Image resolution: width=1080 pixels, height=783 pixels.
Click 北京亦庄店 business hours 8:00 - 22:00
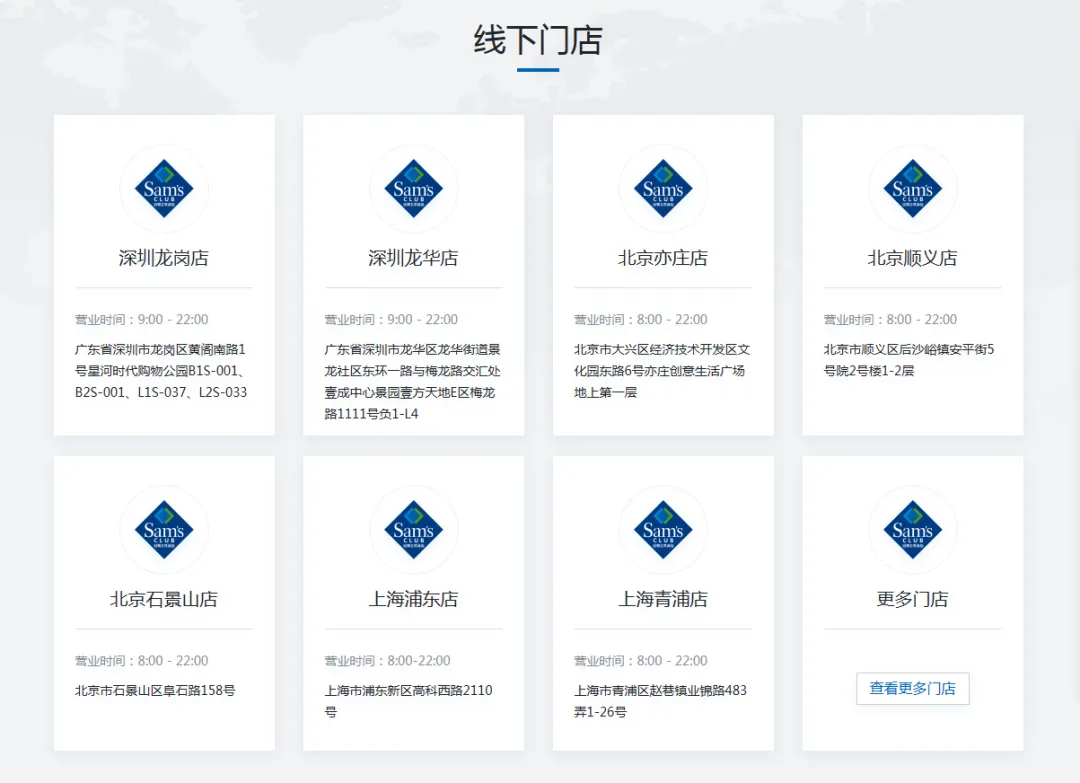tap(641, 320)
